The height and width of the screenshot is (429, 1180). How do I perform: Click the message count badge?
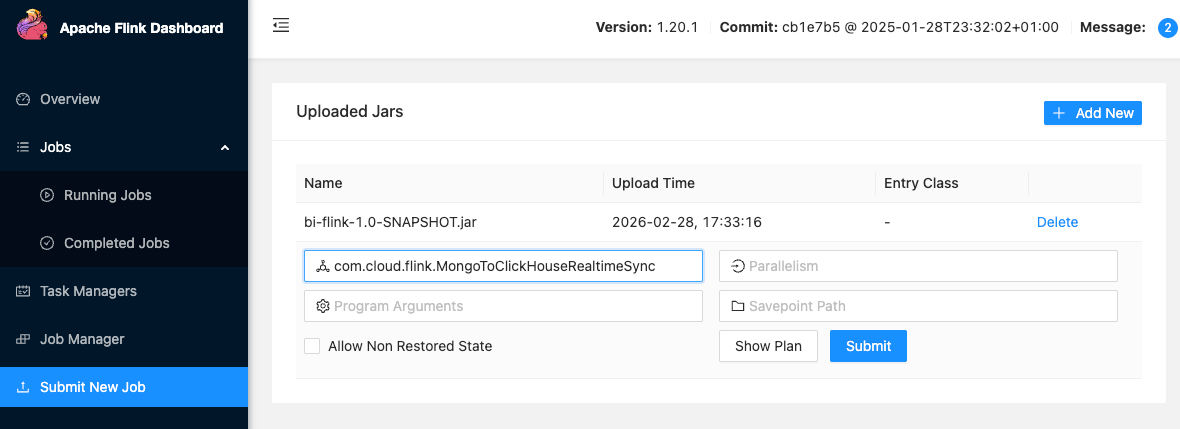click(1167, 28)
